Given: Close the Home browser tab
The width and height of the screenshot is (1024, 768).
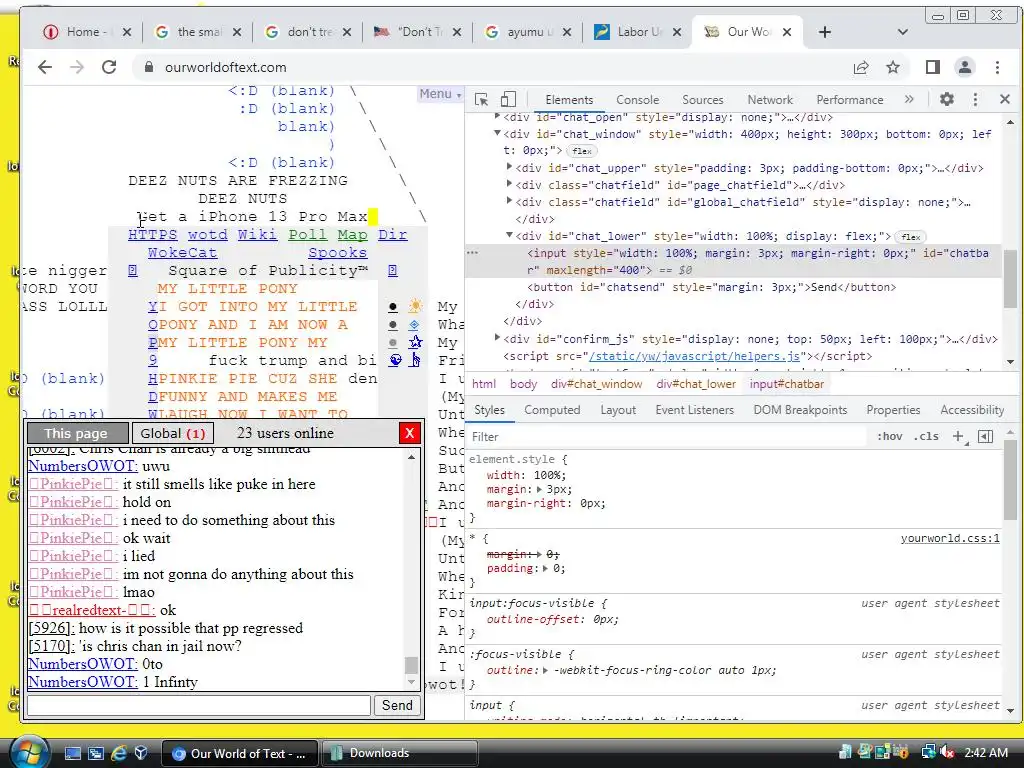Looking at the screenshot, I should pyautogui.click(x=127, y=32).
